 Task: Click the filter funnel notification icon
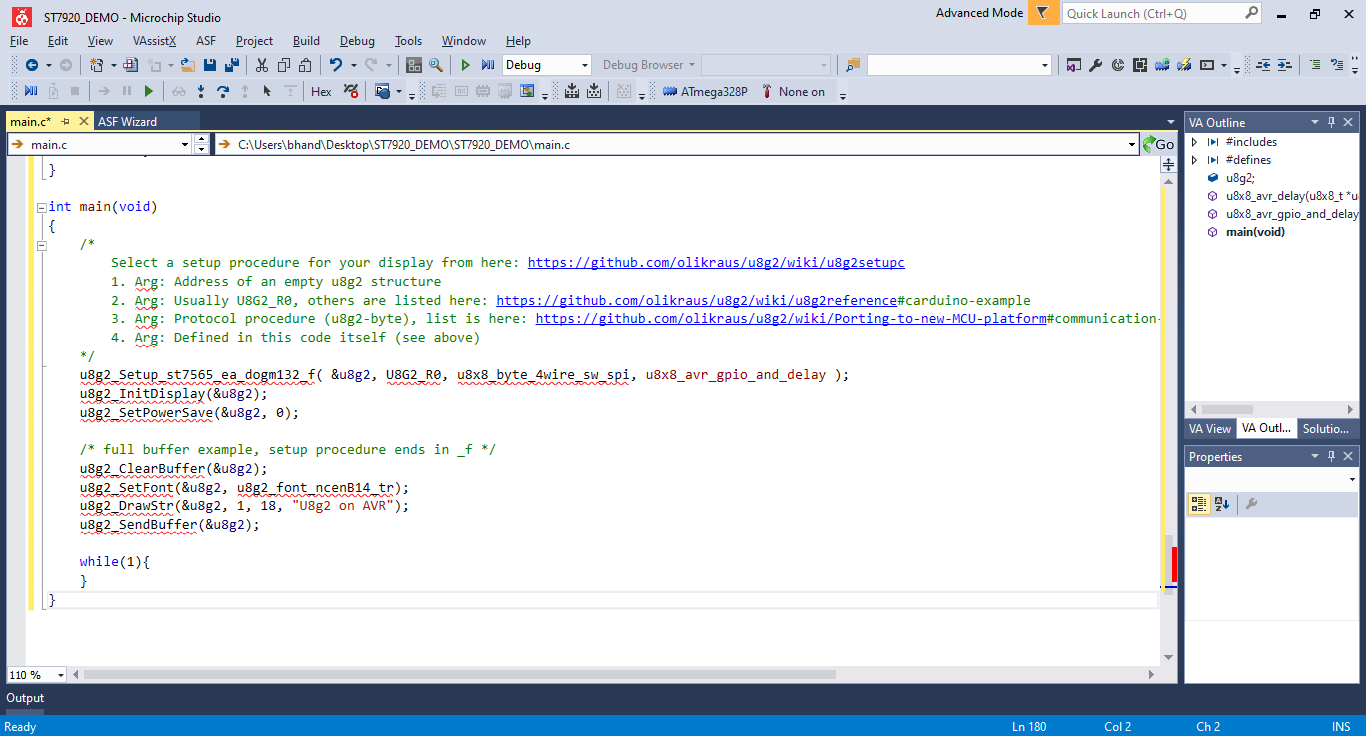tap(1043, 13)
